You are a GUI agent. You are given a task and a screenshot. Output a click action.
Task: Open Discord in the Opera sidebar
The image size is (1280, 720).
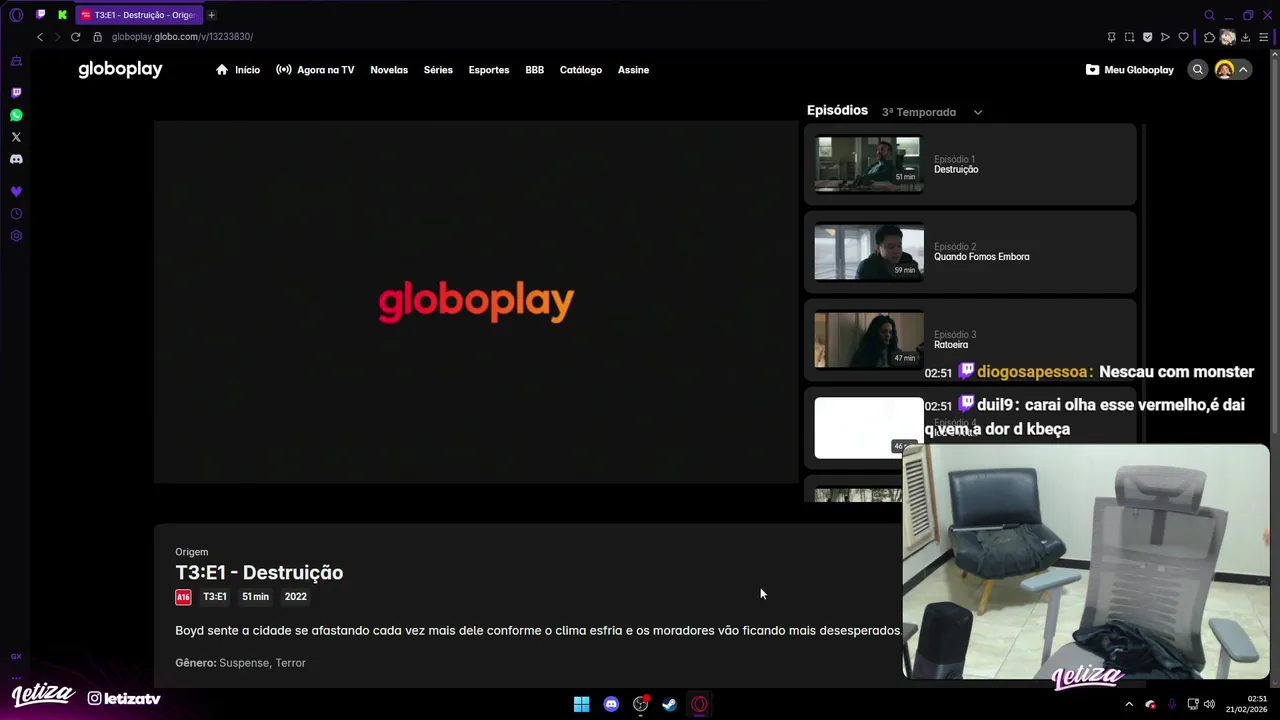point(16,159)
